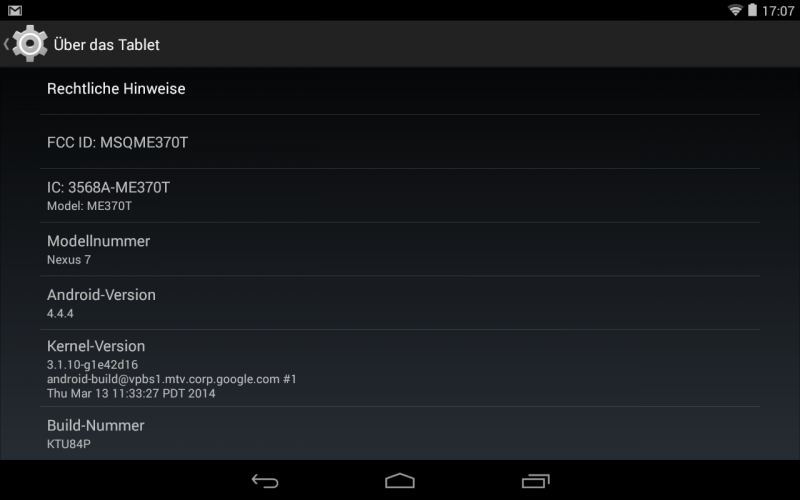Tap the Wi-Fi signal icon
Viewport: 800px width, 500px height.
pos(735,10)
